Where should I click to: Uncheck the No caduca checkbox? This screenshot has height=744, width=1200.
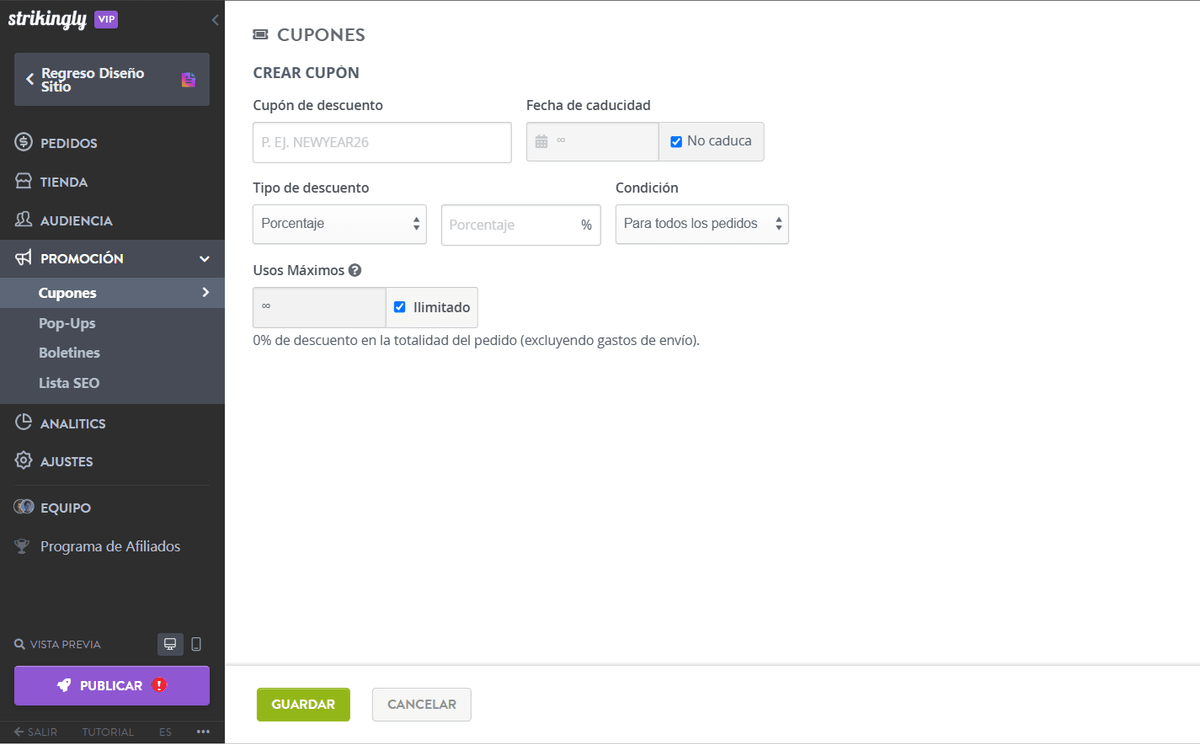pyautogui.click(x=676, y=142)
